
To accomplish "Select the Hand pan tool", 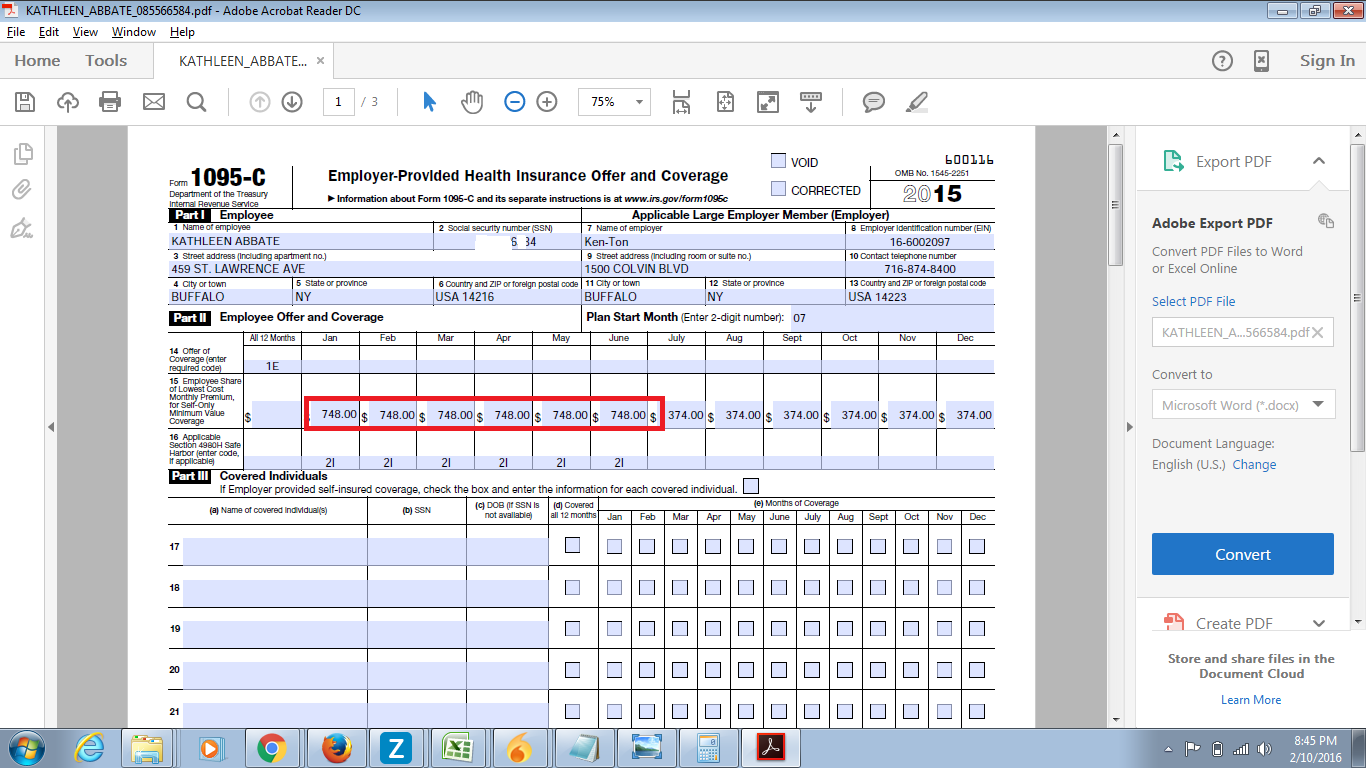I will click(472, 101).
